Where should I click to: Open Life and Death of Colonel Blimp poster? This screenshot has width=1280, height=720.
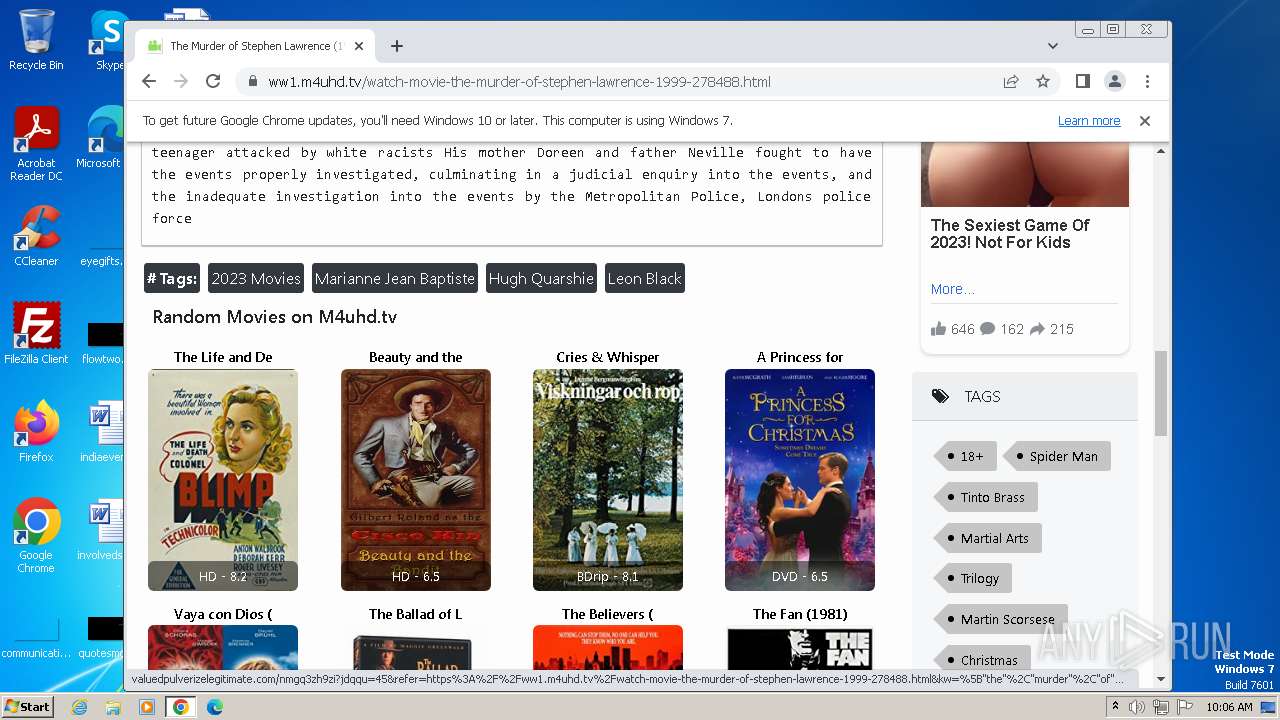click(x=223, y=480)
